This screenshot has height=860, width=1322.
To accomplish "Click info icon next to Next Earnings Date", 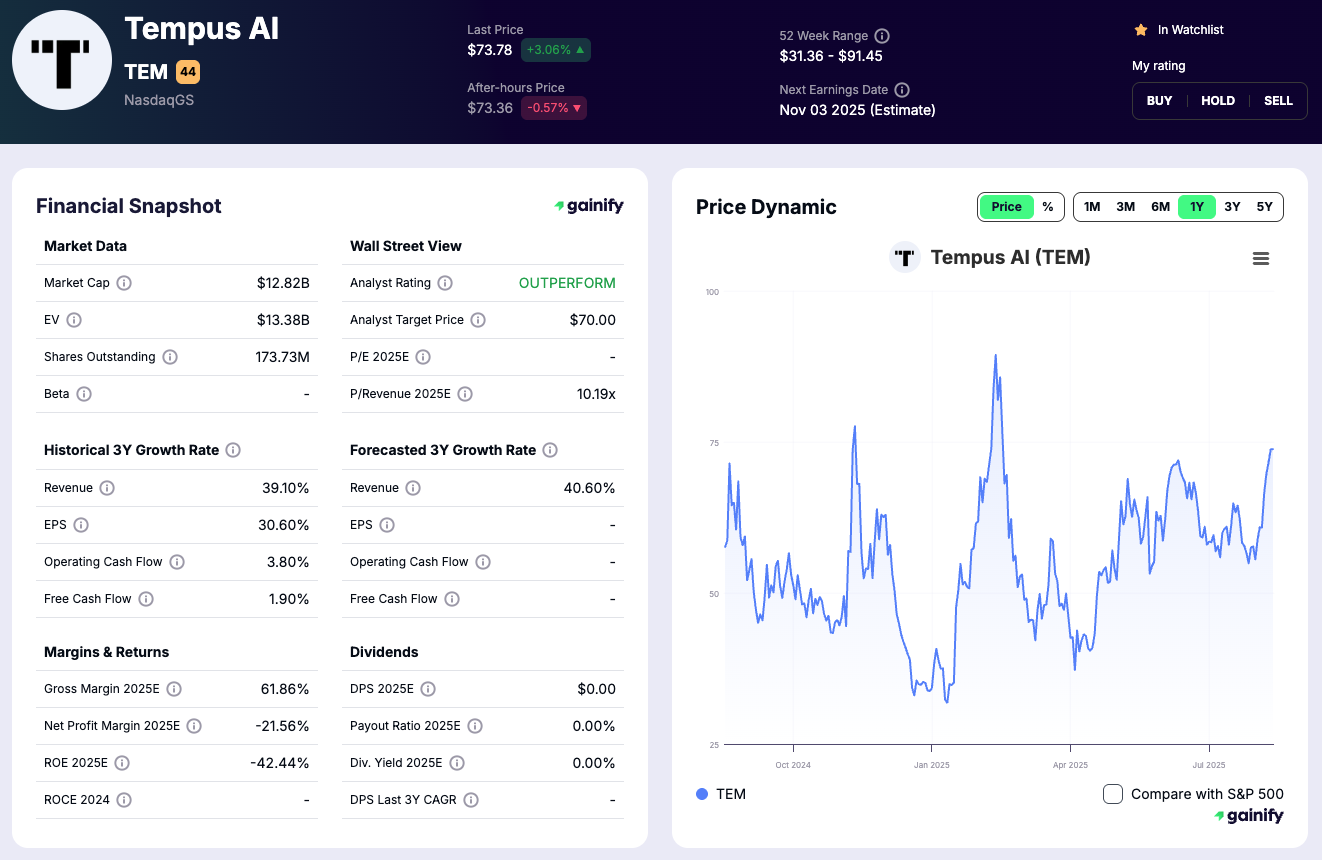I will [x=902, y=90].
